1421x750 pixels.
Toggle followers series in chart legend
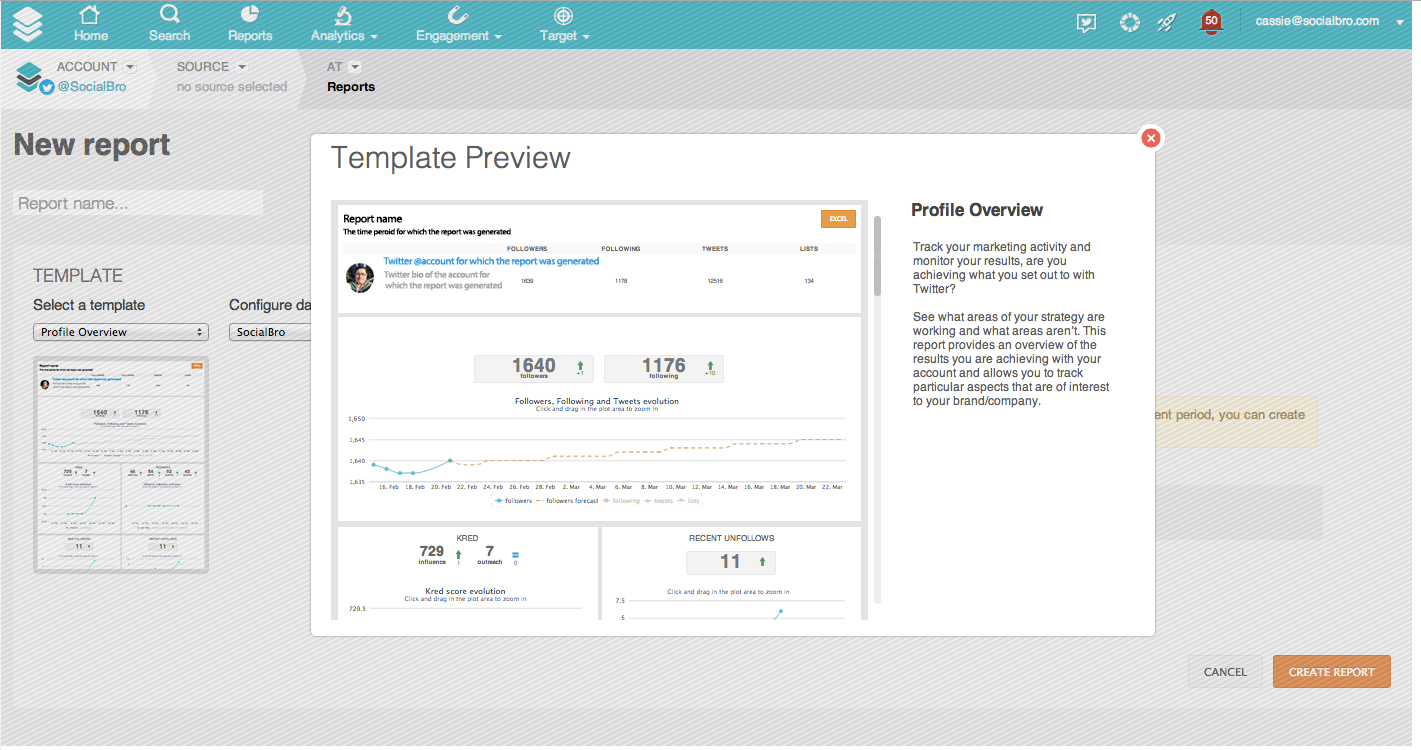coord(513,500)
